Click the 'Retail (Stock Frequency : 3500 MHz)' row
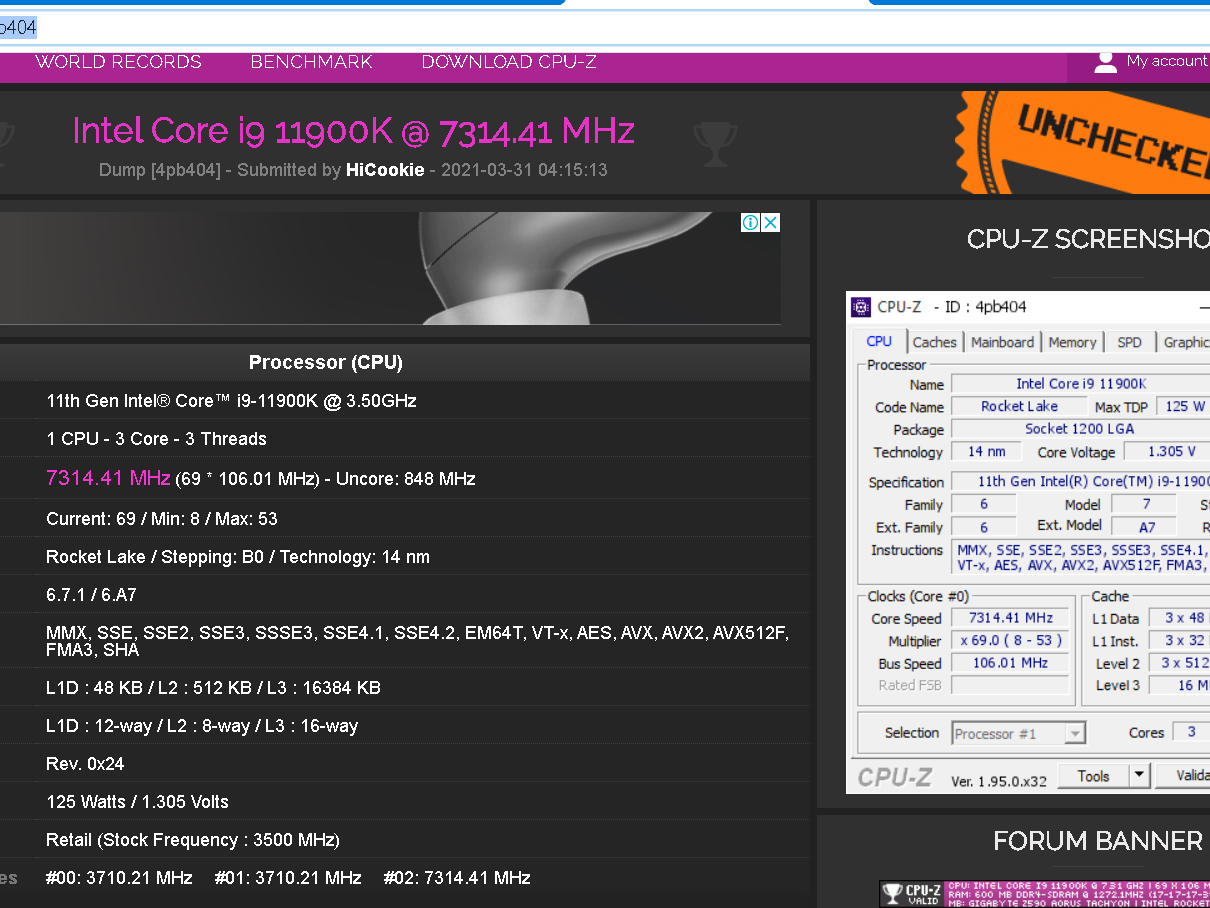This screenshot has width=1210, height=908. pos(405,840)
